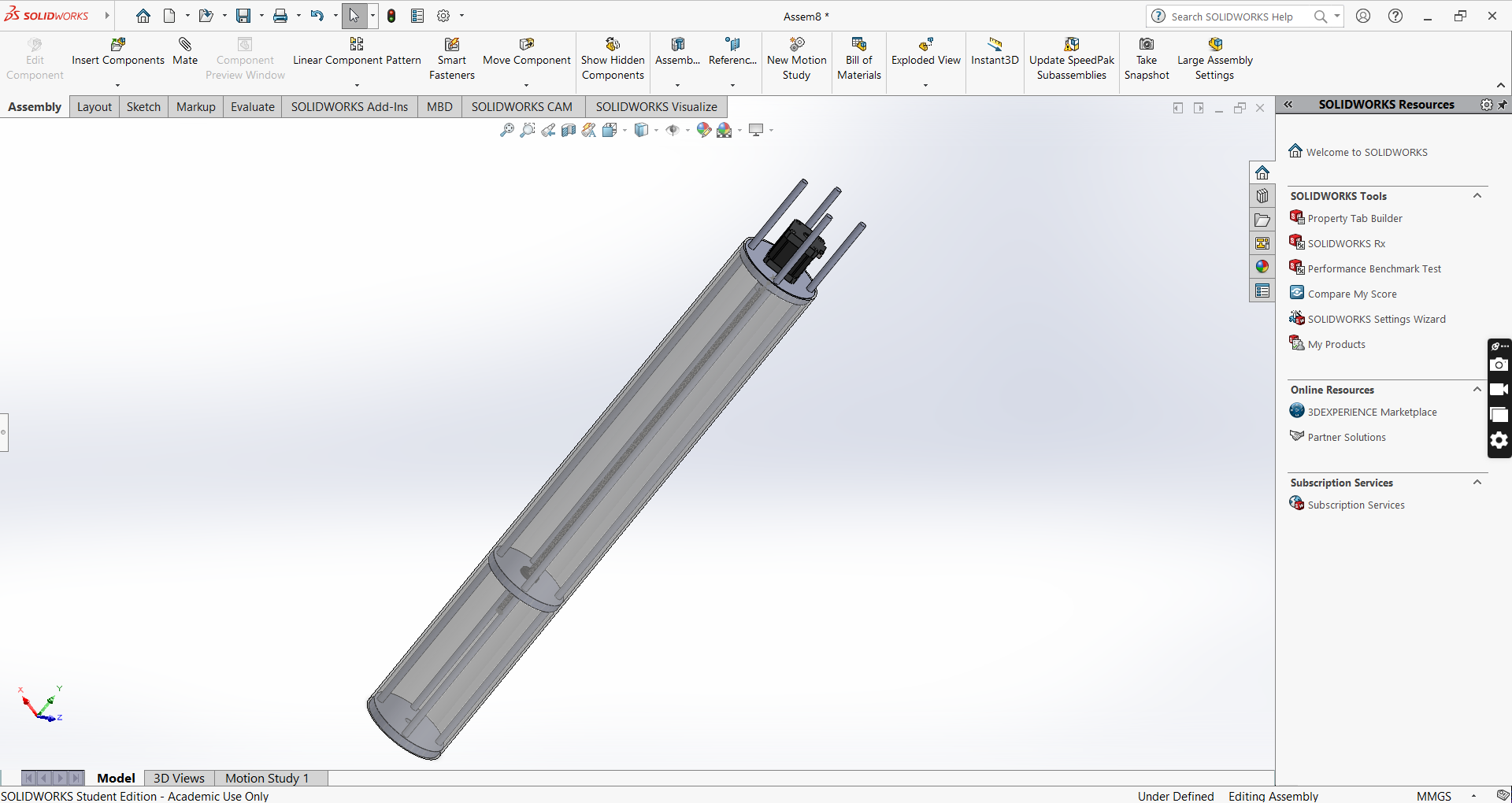Toggle the Select tool in title bar

click(354, 16)
